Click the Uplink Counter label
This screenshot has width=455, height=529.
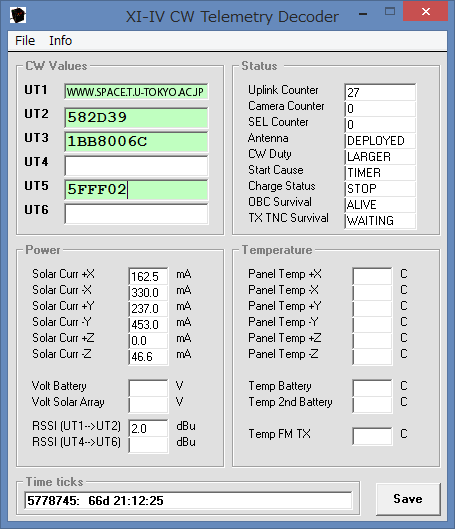pos(283,90)
